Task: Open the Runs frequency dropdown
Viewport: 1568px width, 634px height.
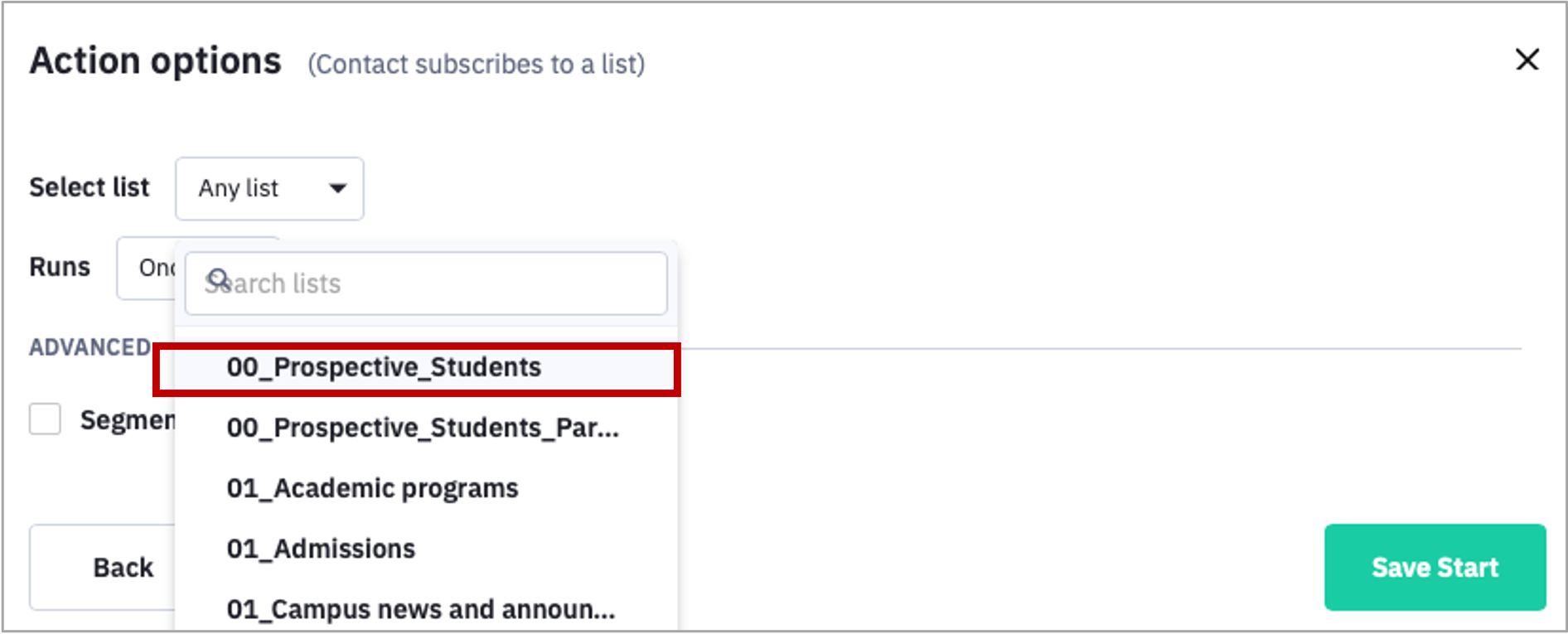Action: pos(146,268)
